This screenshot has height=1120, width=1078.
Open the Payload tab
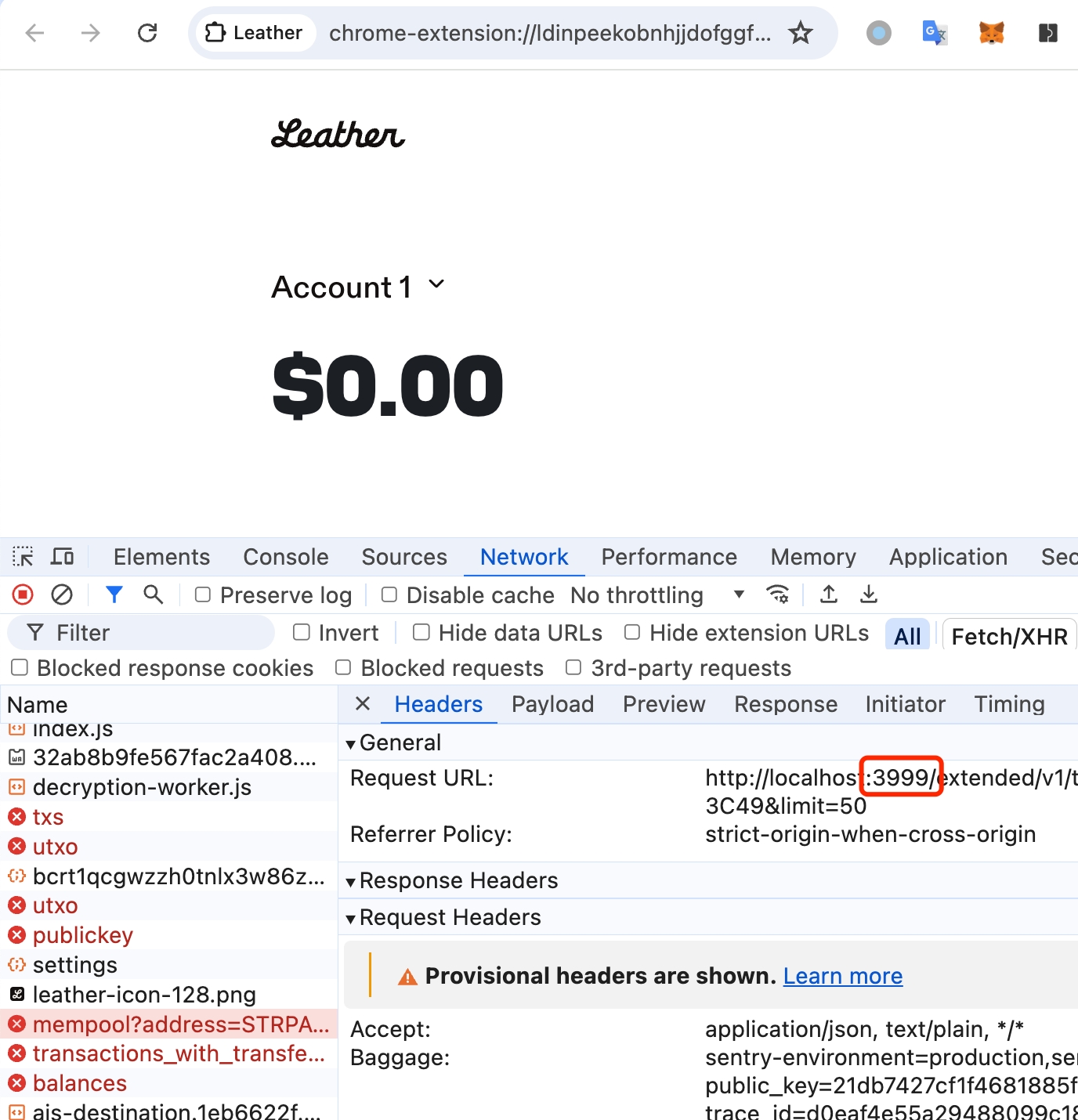click(x=552, y=704)
